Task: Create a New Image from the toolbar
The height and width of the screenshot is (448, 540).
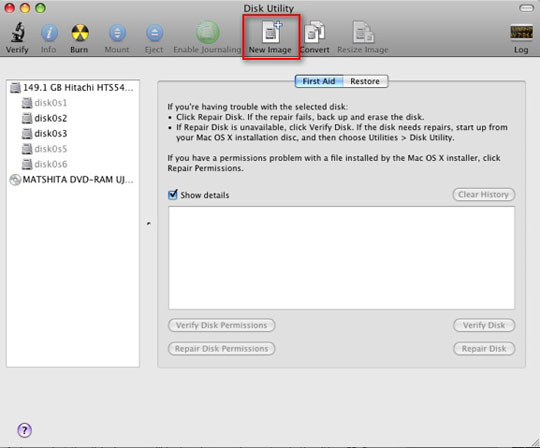Action: click(x=271, y=32)
